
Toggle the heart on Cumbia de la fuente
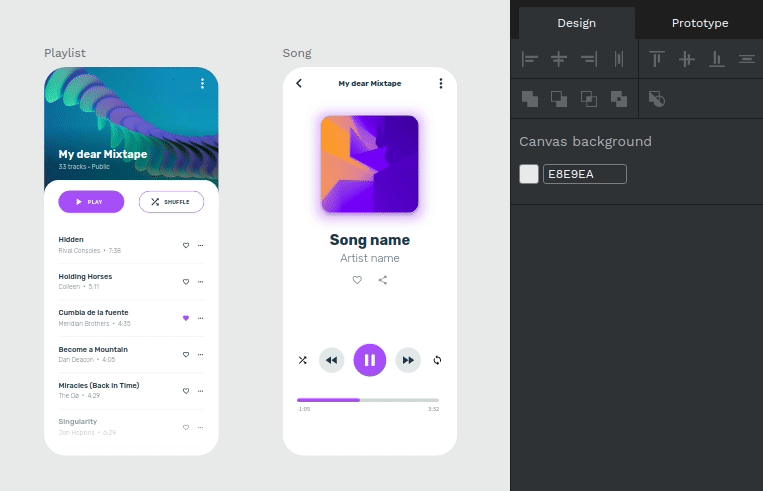(x=186, y=318)
